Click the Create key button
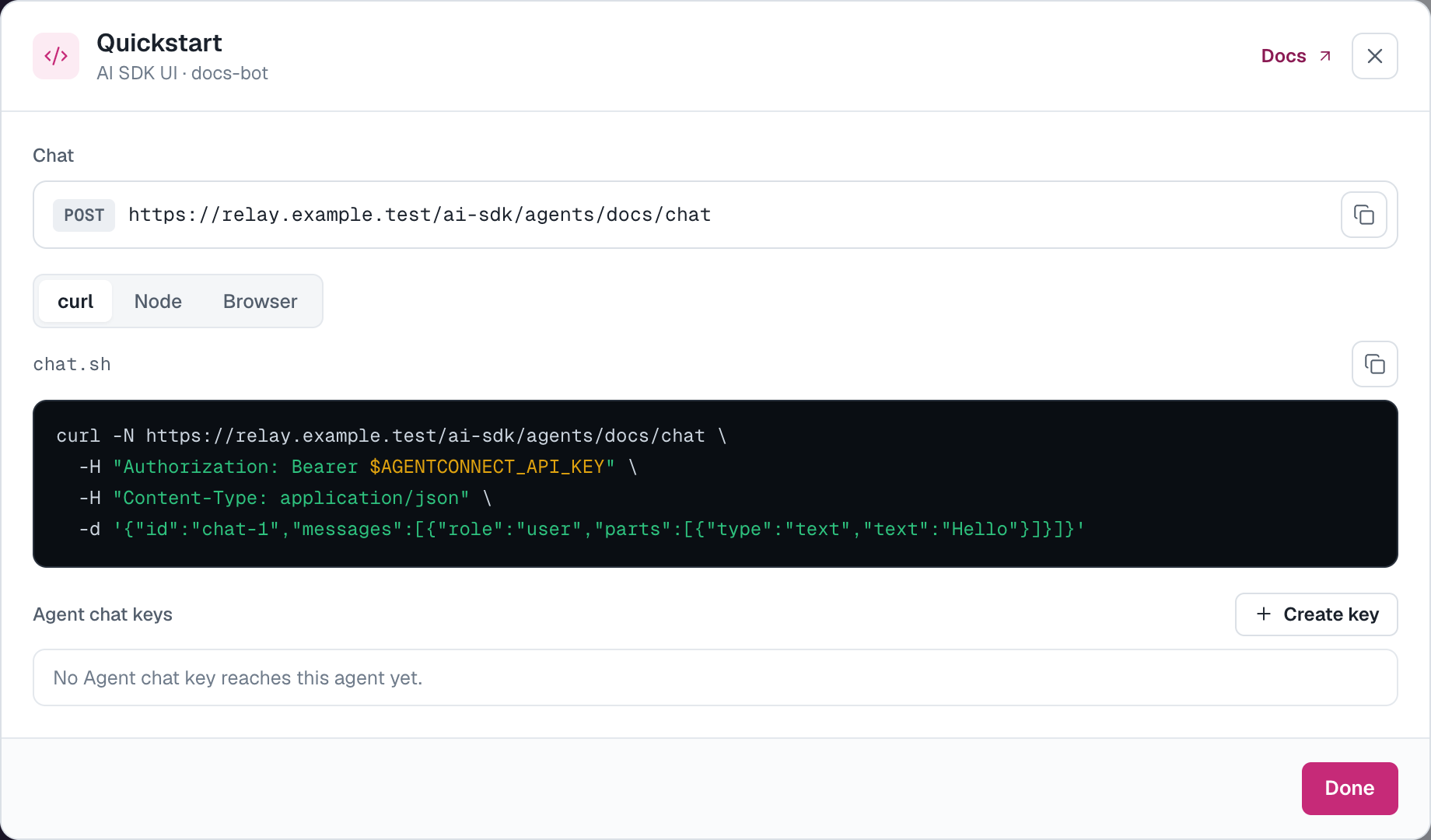 1316,614
